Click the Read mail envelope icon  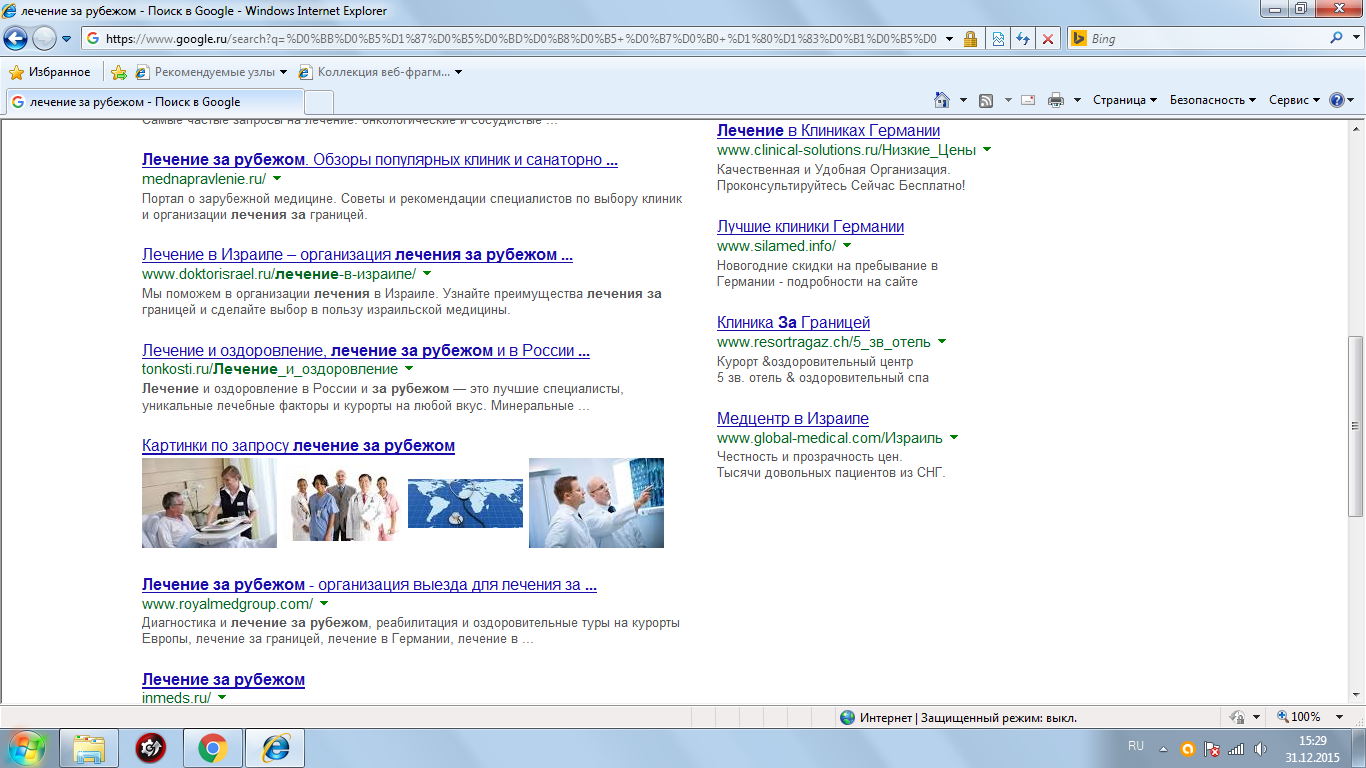click(x=1027, y=100)
